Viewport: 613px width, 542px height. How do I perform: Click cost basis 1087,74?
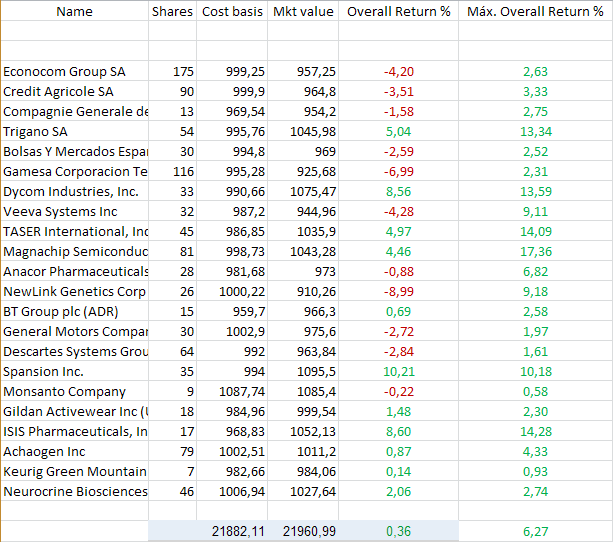232,391
